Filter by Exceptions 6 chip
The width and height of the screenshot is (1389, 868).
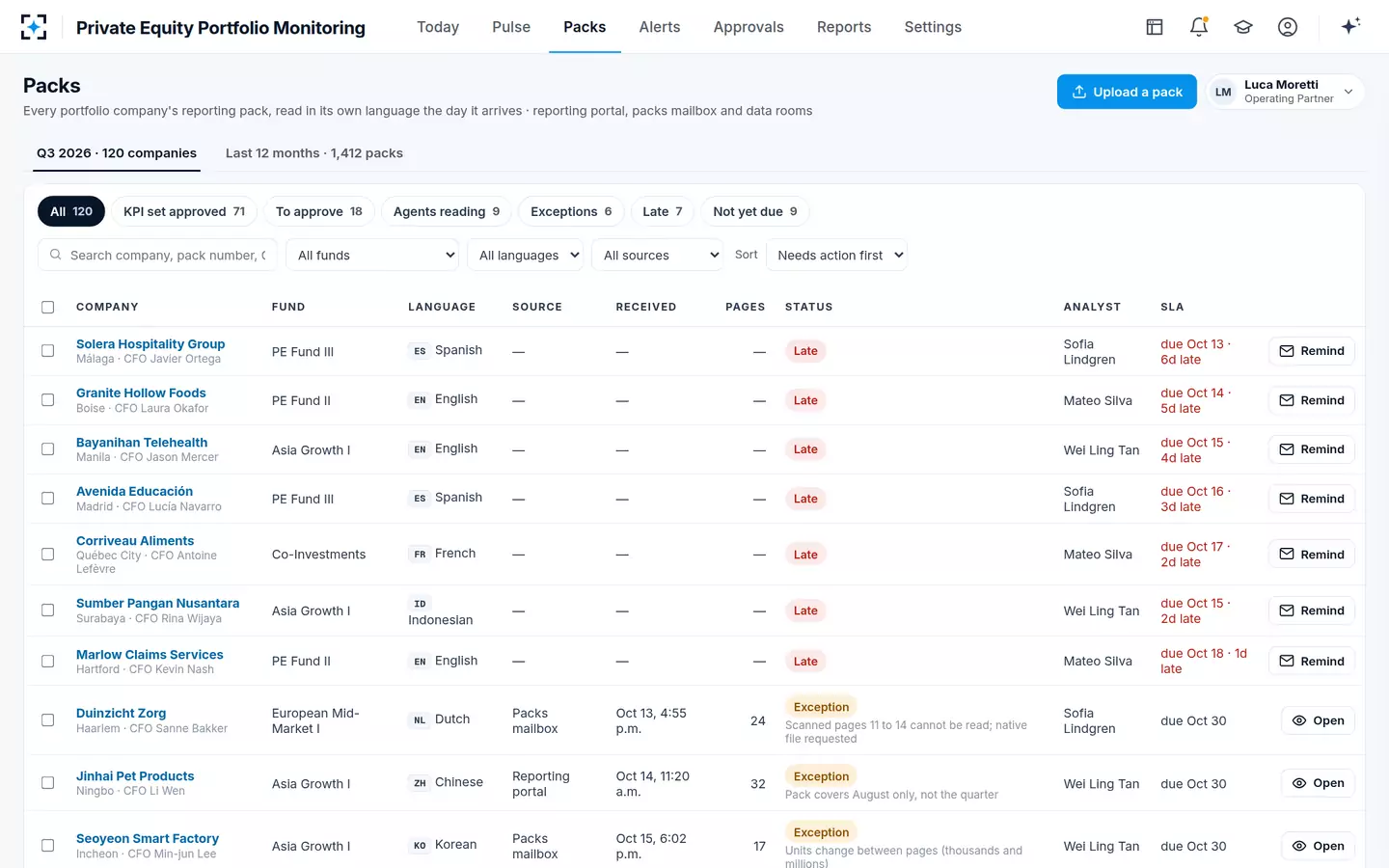point(571,211)
